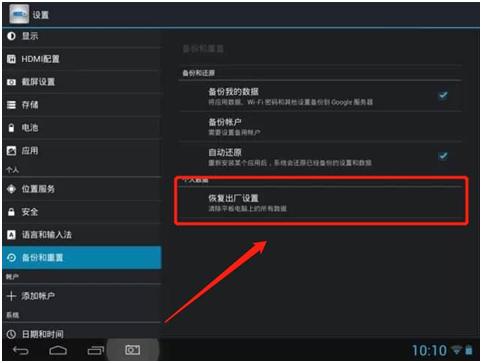Open 位置服务 location services

point(82,189)
